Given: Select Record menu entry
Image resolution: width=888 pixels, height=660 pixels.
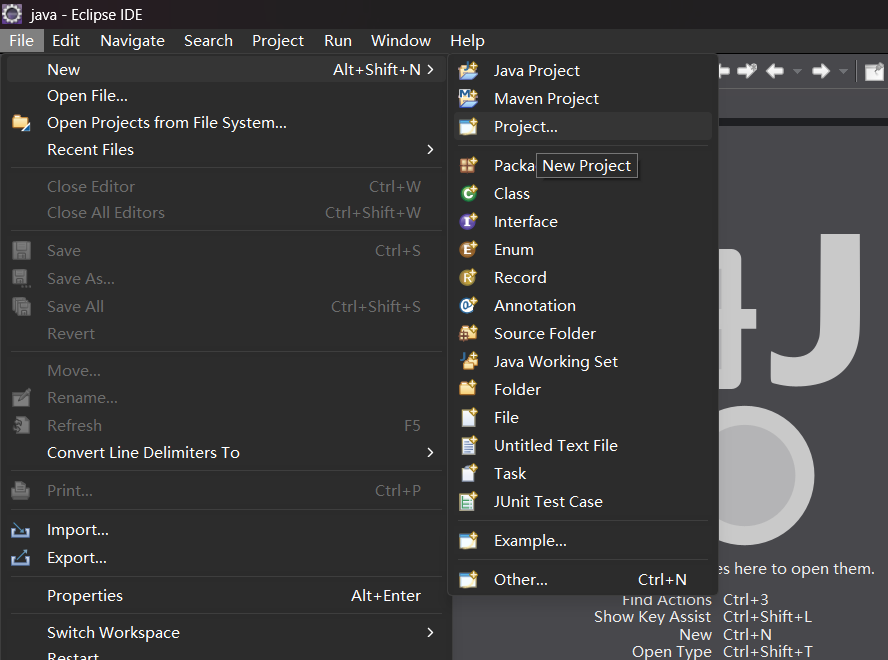Looking at the screenshot, I should click(x=583, y=277).
